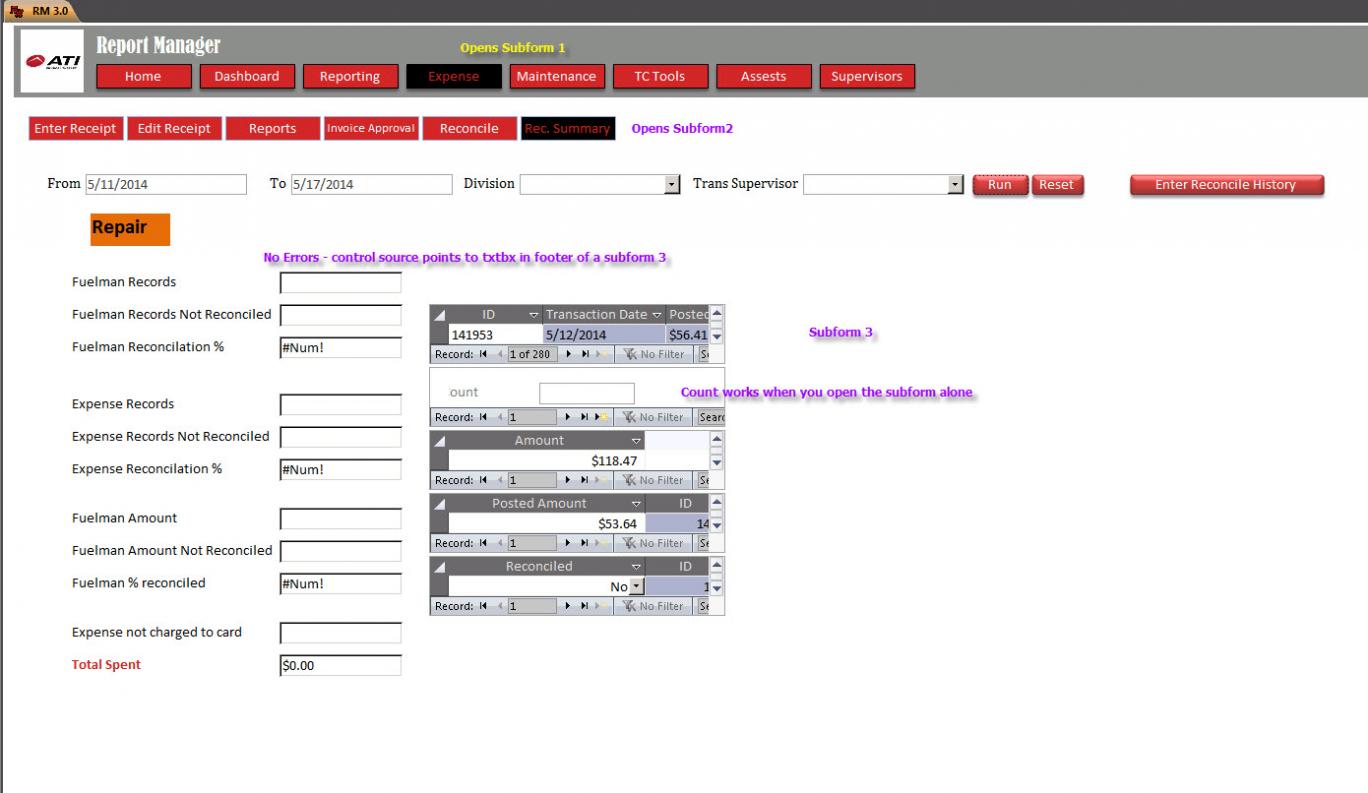Select the Rec. Summary button
The image size is (1368, 793).
point(568,129)
